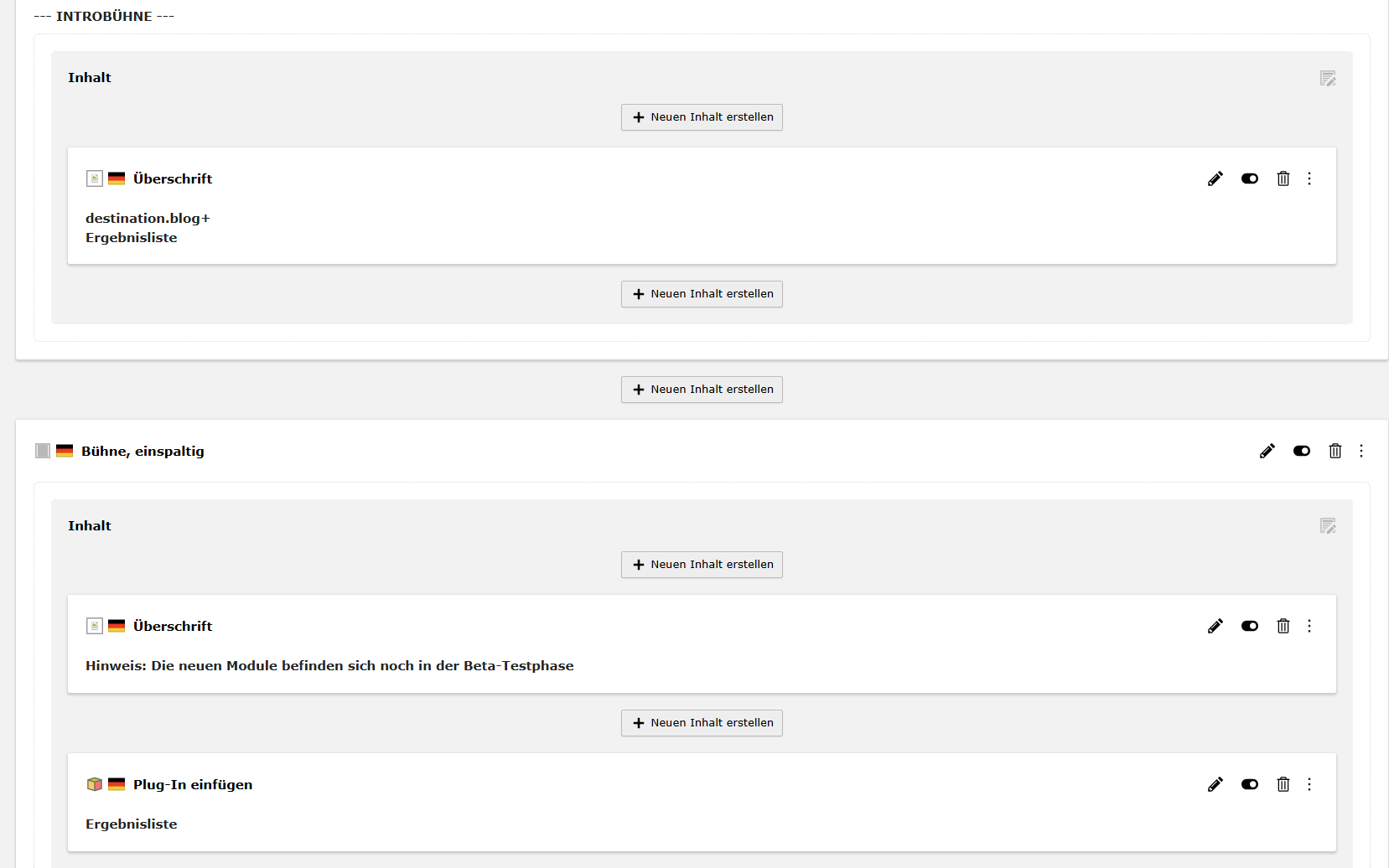
Task: Open more options menu for Bühne, einspaltig
Action: click(1361, 451)
